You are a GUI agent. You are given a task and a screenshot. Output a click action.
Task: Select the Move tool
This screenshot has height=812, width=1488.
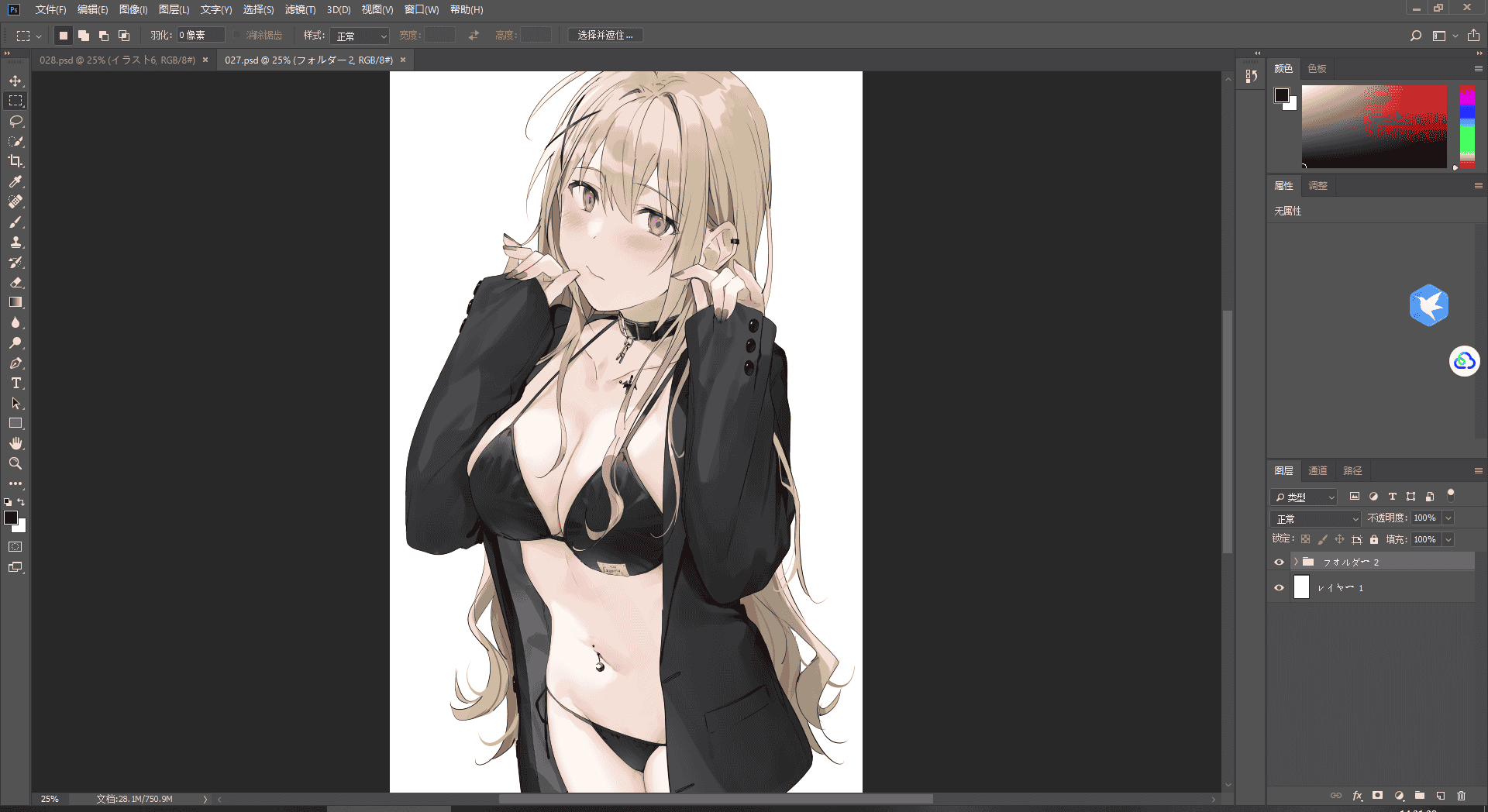pos(15,81)
